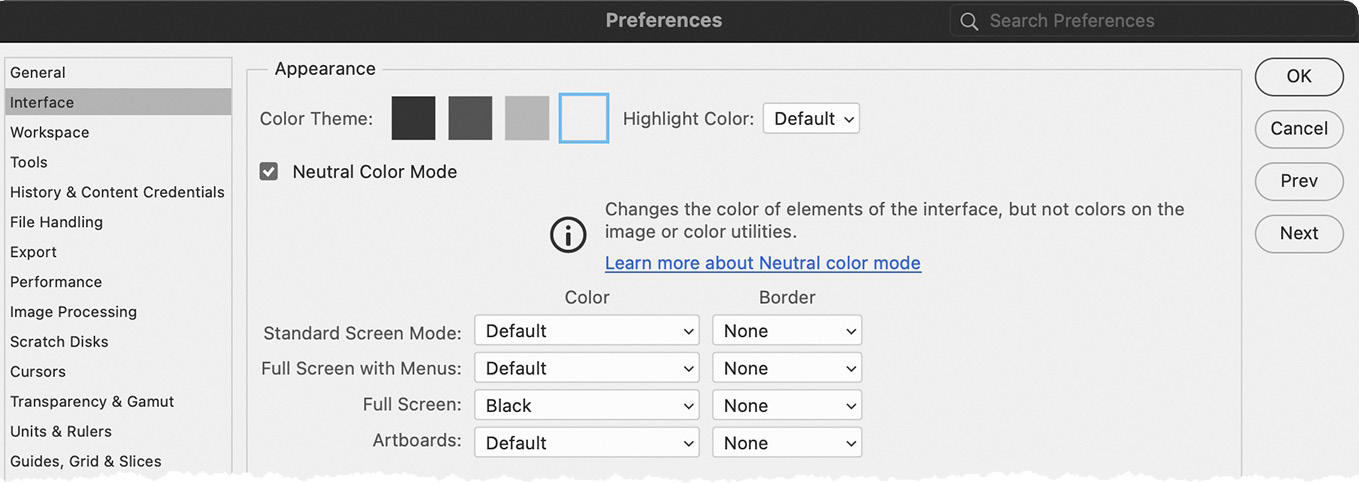1359x483 pixels.
Task: Select the medium gray color theme swatch
Action: (x=527, y=118)
